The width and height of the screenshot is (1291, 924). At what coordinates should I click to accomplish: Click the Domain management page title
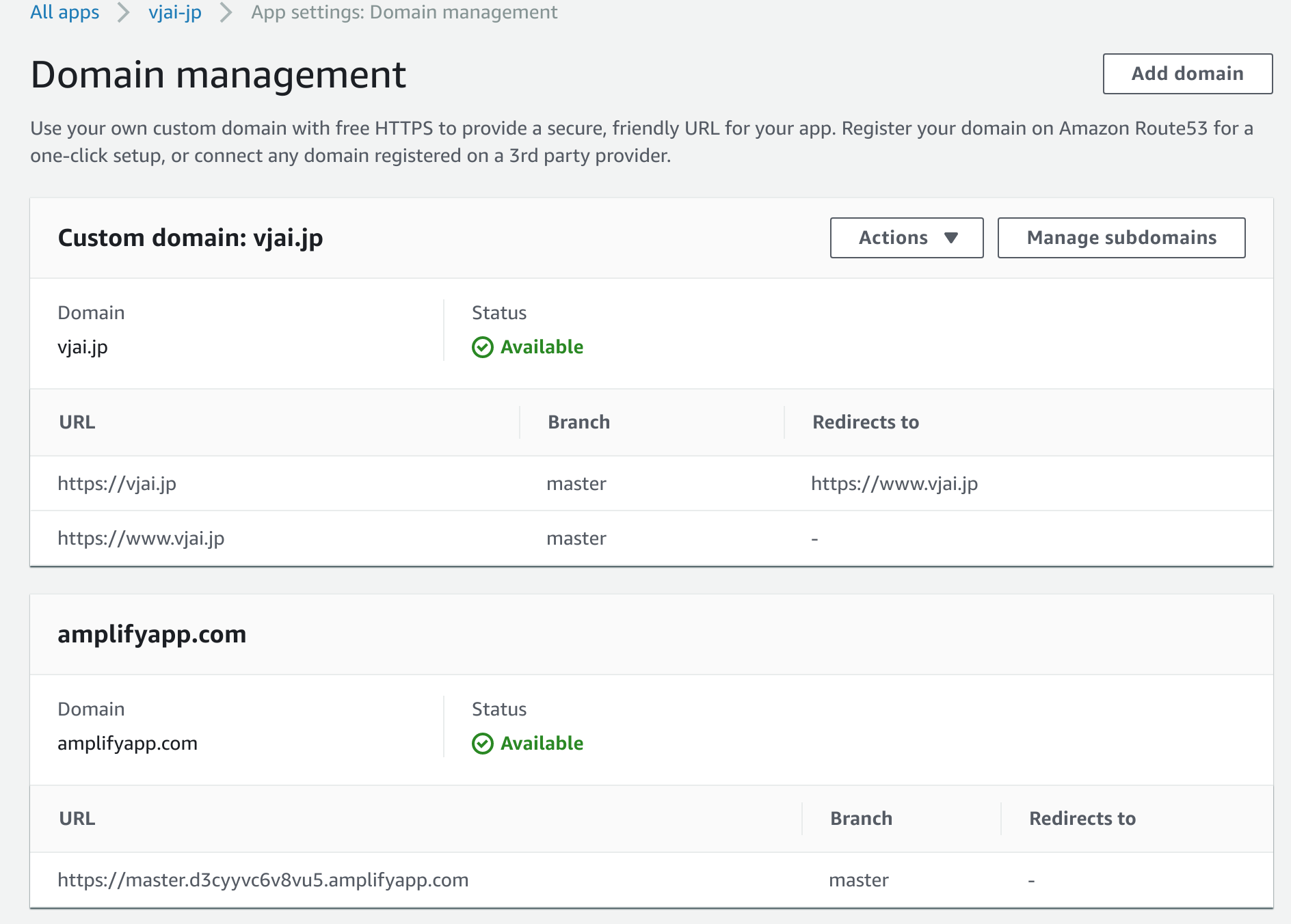point(219,75)
